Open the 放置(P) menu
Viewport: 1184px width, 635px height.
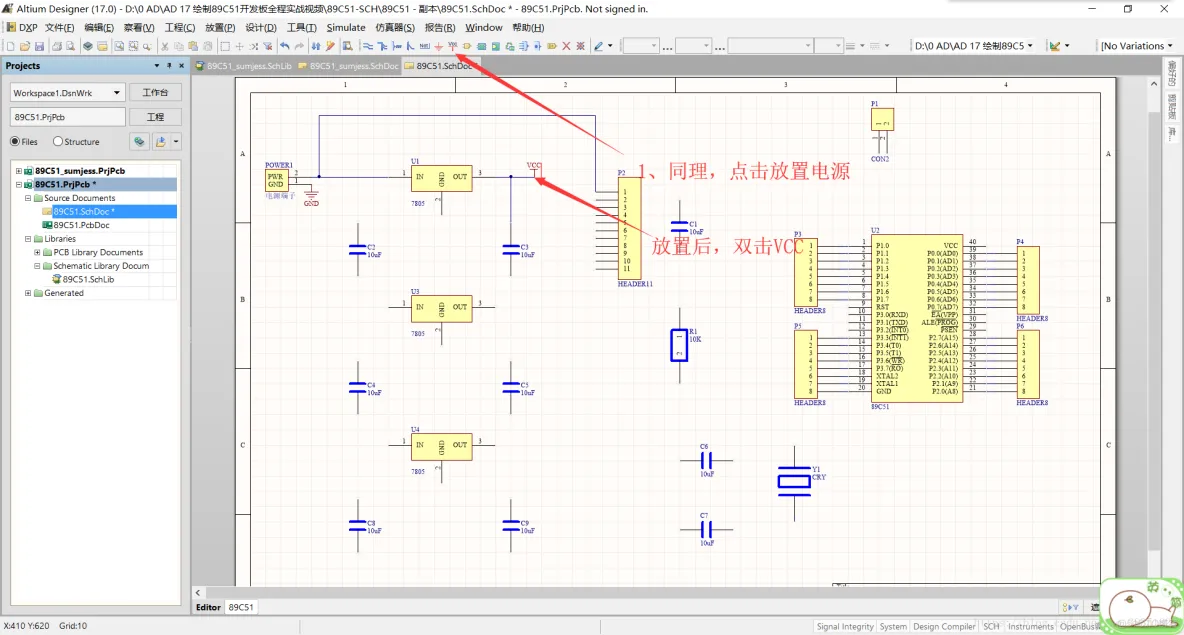220,28
